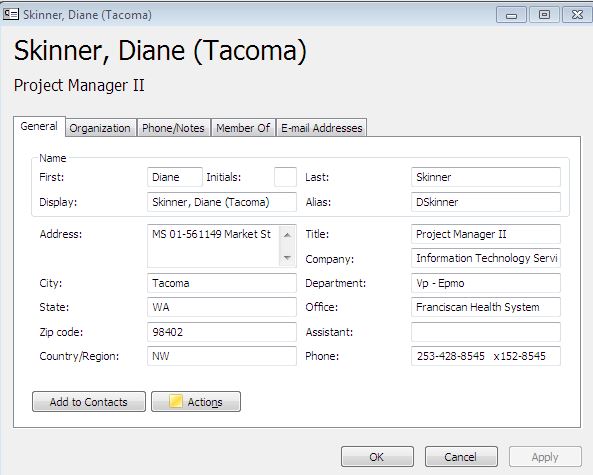Screen dimensions: 593x475
Task: Click the Company field Information Technology
Action: tap(486, 258)
